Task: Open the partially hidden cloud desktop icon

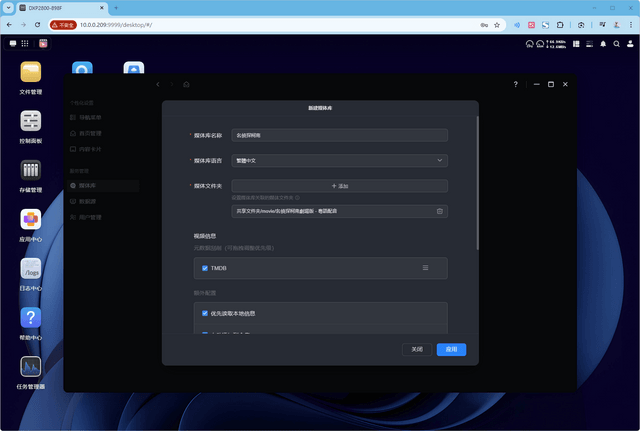Action: (134, 67)
